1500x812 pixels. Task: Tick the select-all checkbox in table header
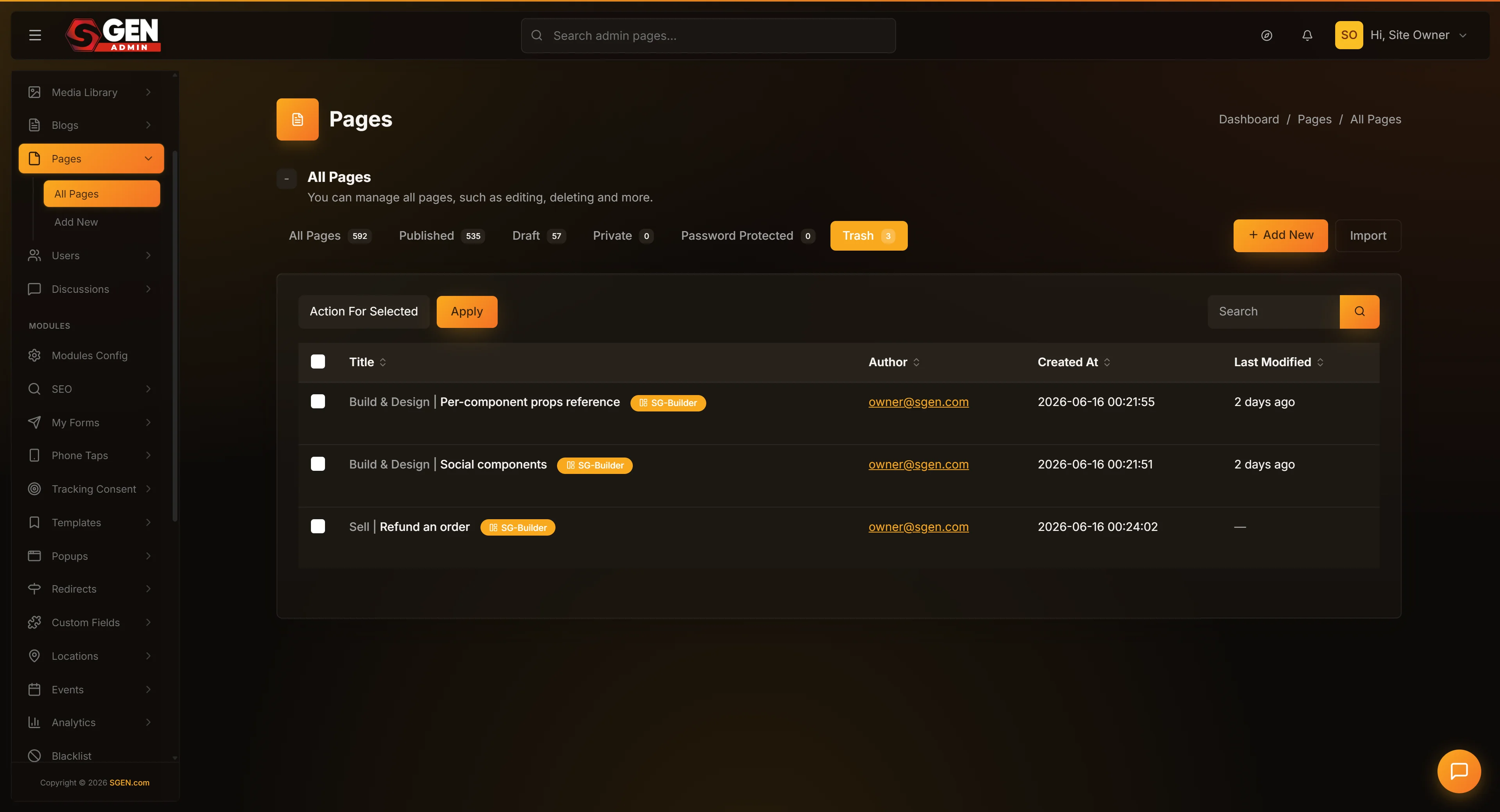click(x=318, y=361)
